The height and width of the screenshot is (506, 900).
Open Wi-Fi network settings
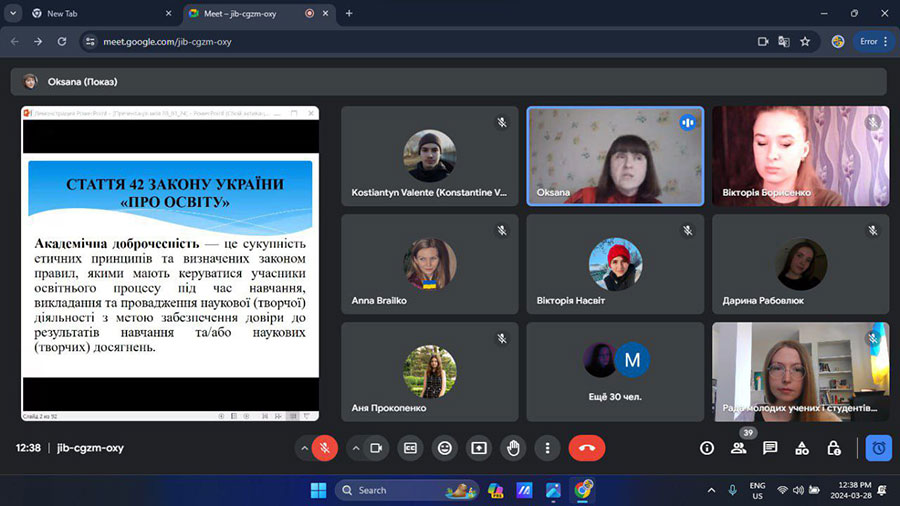(782, 491)
